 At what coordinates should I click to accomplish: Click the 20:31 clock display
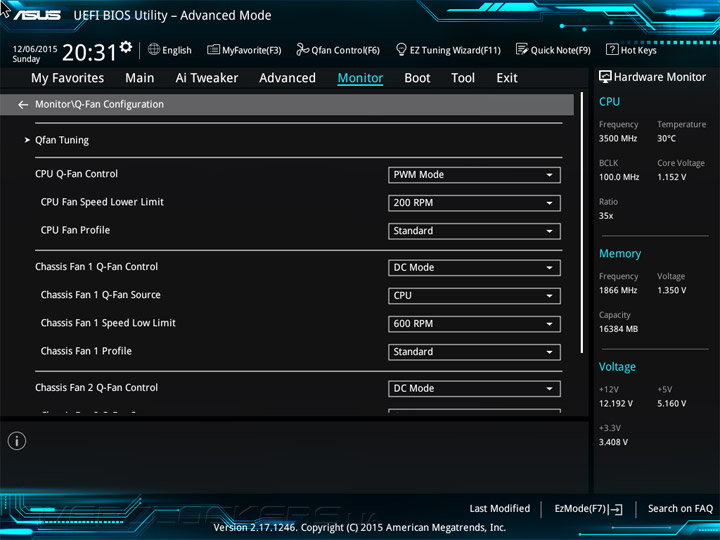[89, 52]
